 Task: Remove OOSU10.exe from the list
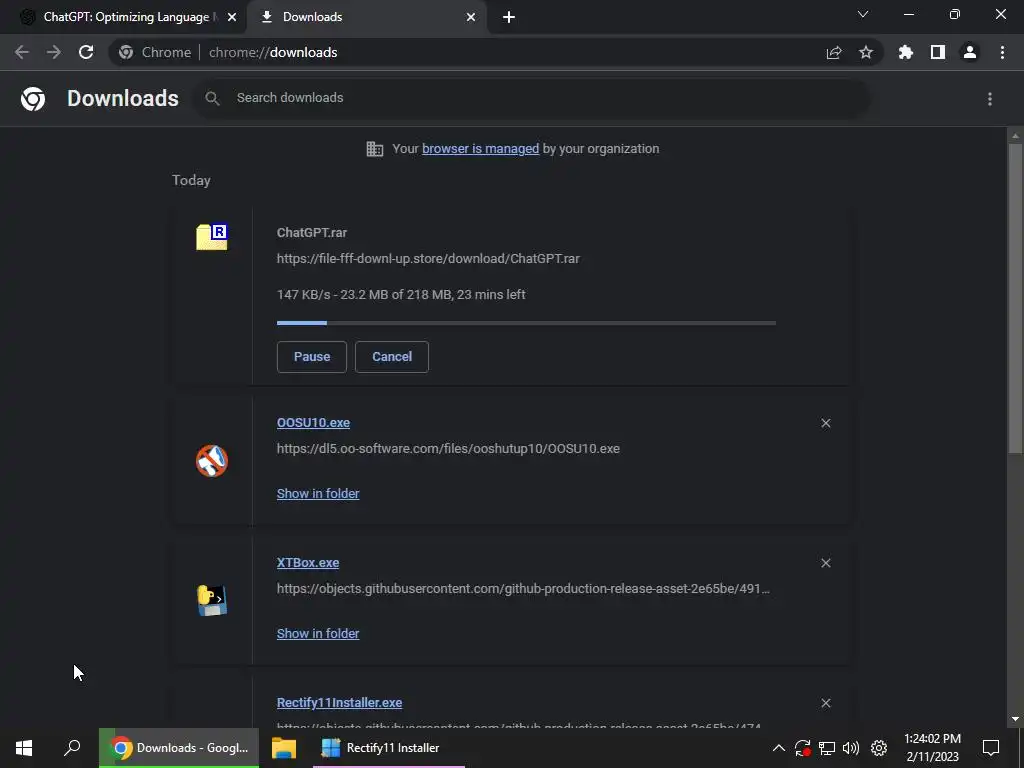(825, 423)
